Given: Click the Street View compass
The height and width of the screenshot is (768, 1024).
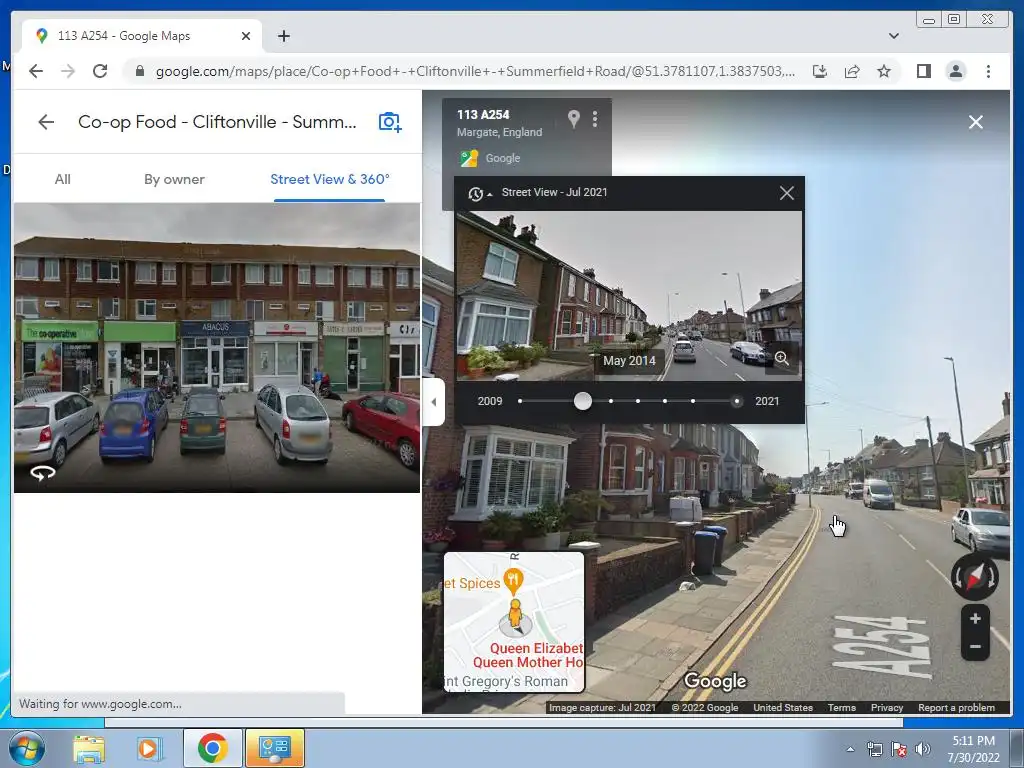Looking at the screenshot, I should pos(974,577).
